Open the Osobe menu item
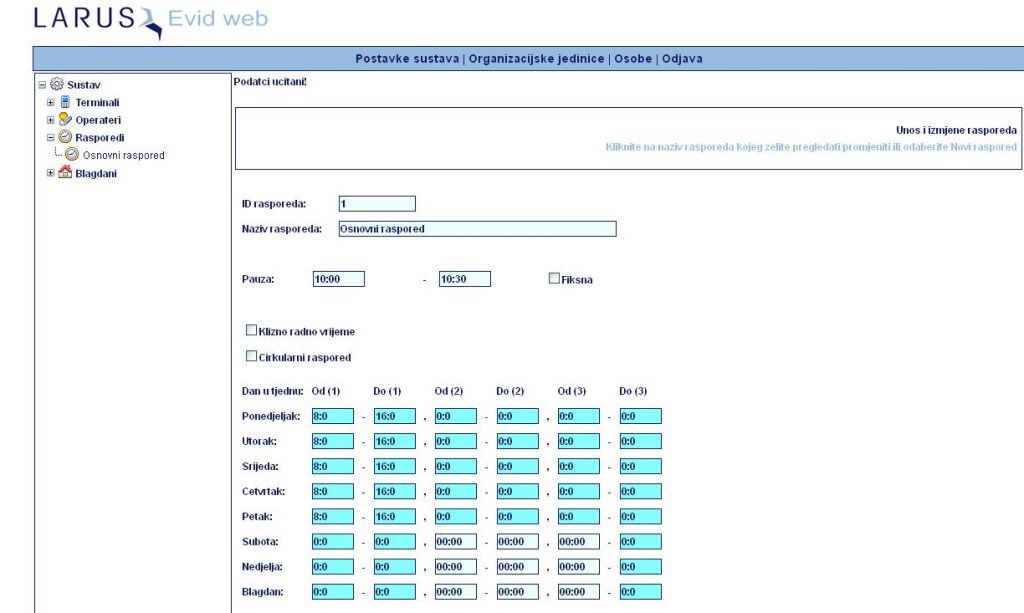 [x=631, y=59]
